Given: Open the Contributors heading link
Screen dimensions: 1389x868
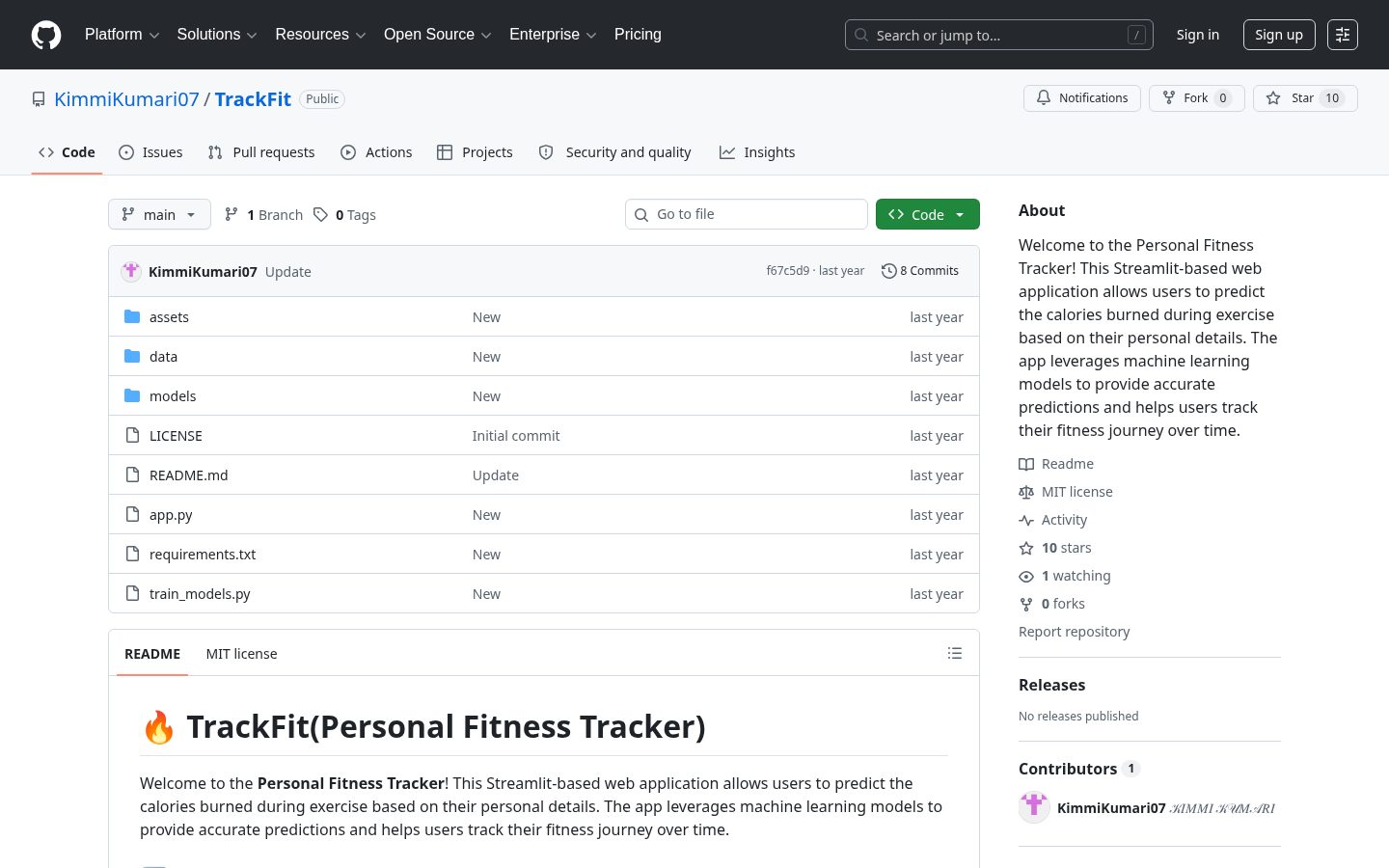Looking at the screenshot, I should 1078,769.
